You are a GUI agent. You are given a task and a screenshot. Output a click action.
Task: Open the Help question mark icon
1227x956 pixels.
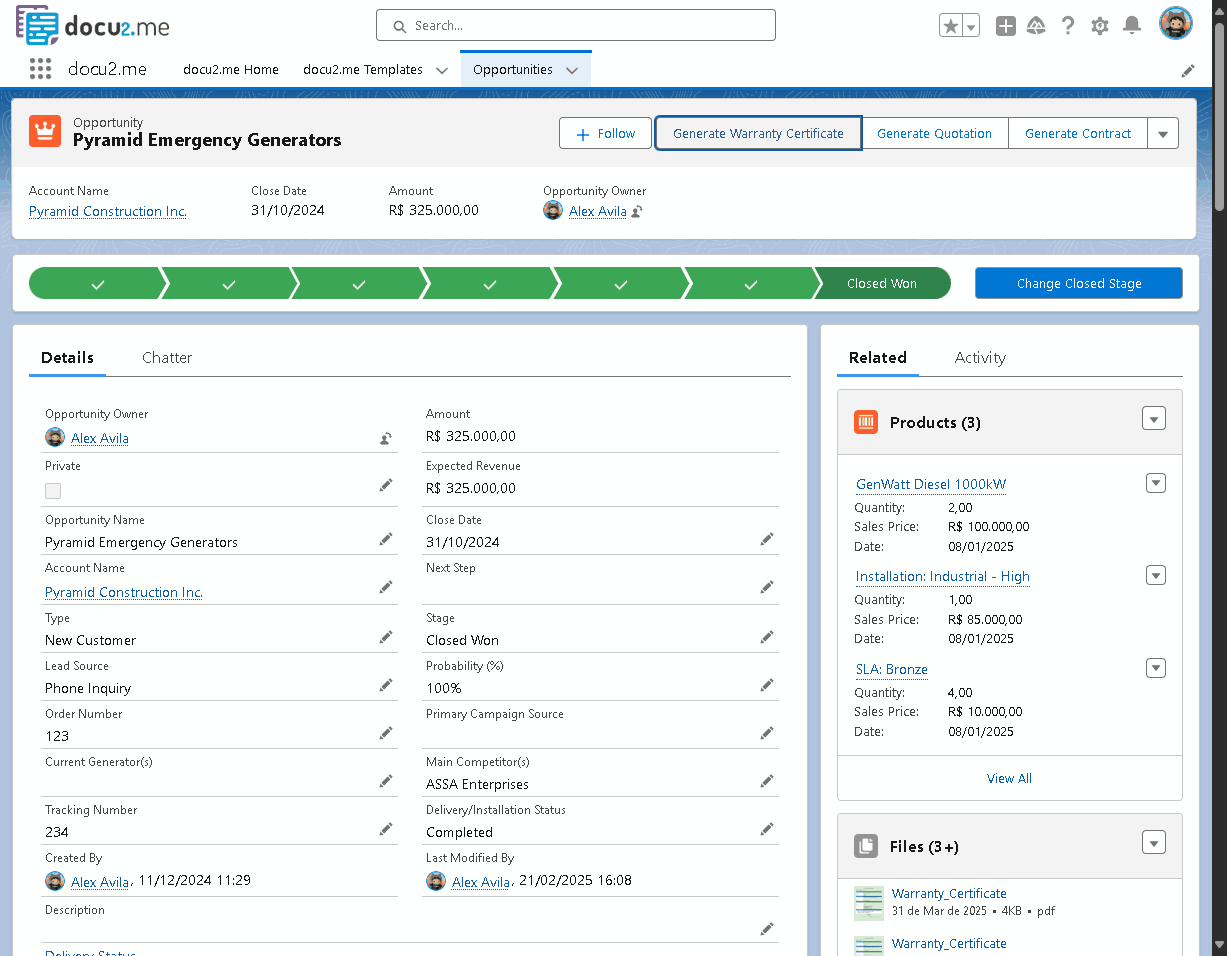pos(1068,27)
